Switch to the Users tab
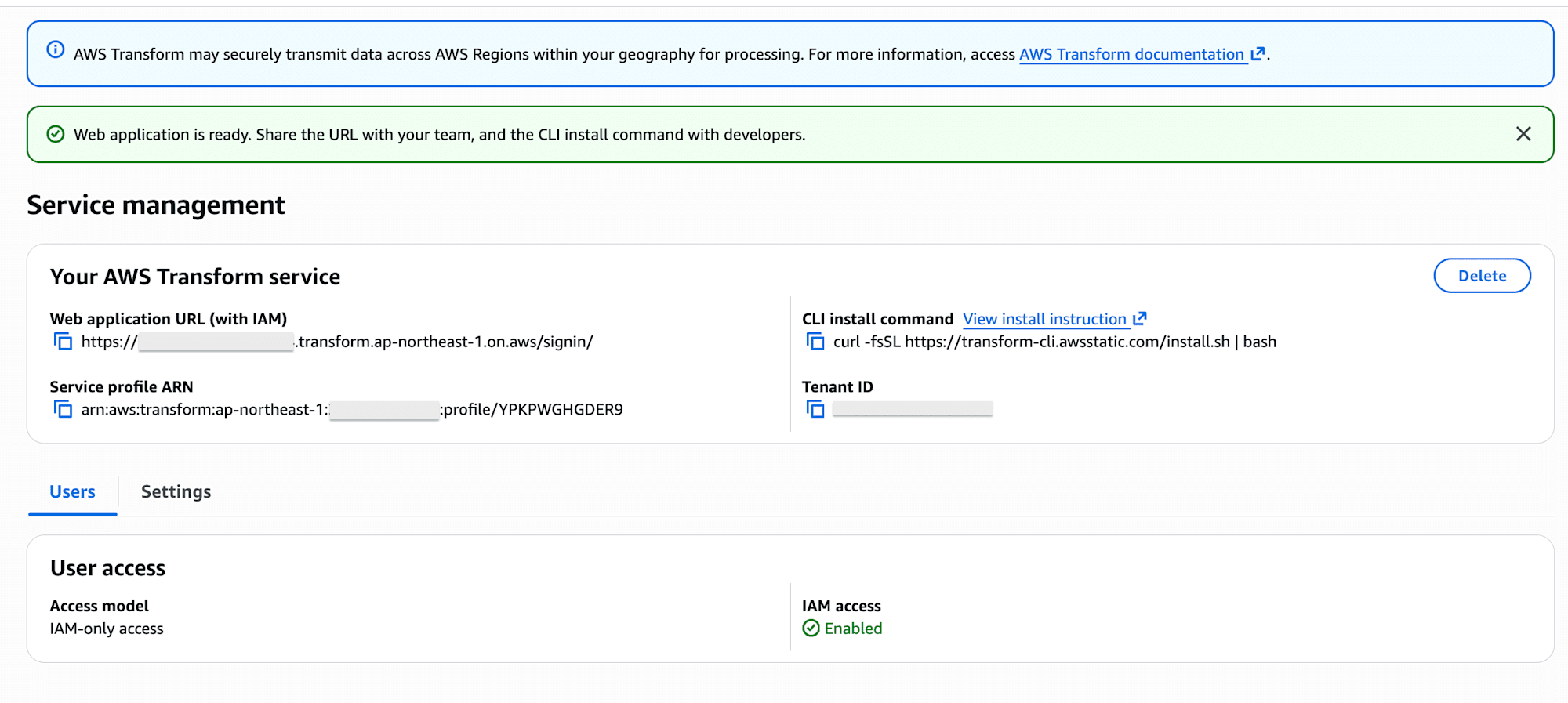1568x703 pixels. coord(73,492)
